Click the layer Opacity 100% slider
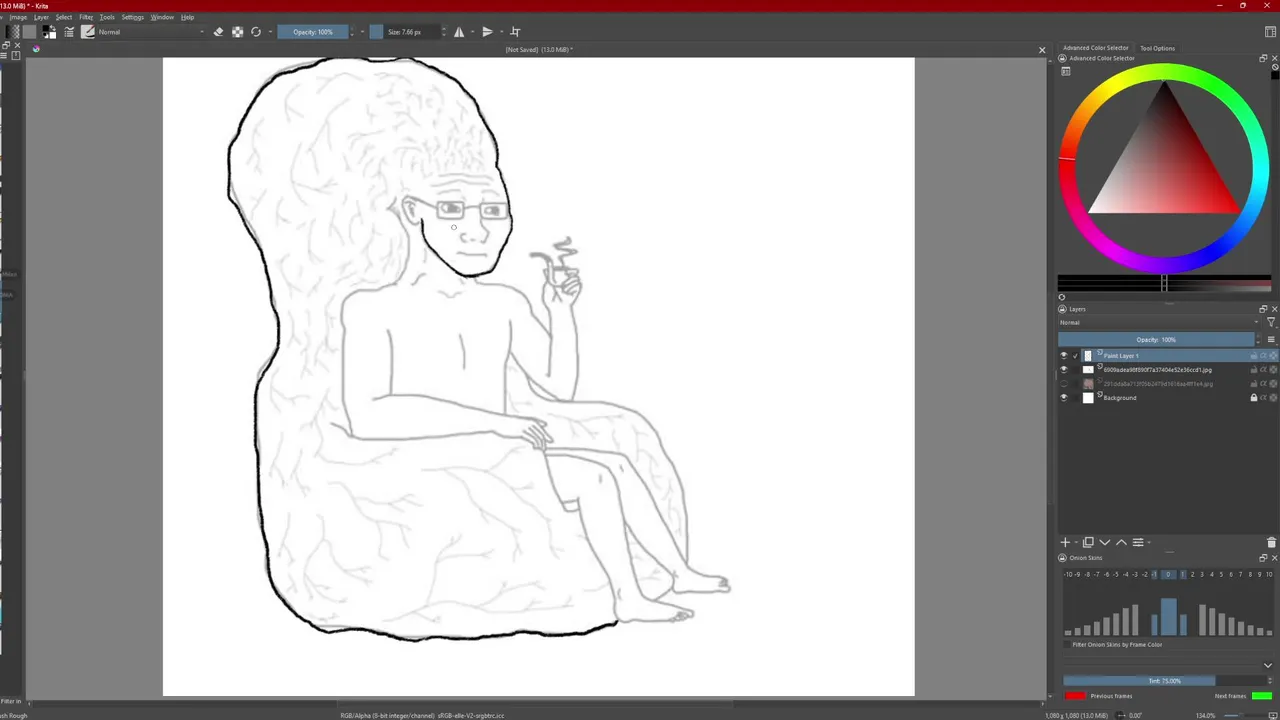Image resolution: width=1280 pixels, height=720 pixels. 1155,340
